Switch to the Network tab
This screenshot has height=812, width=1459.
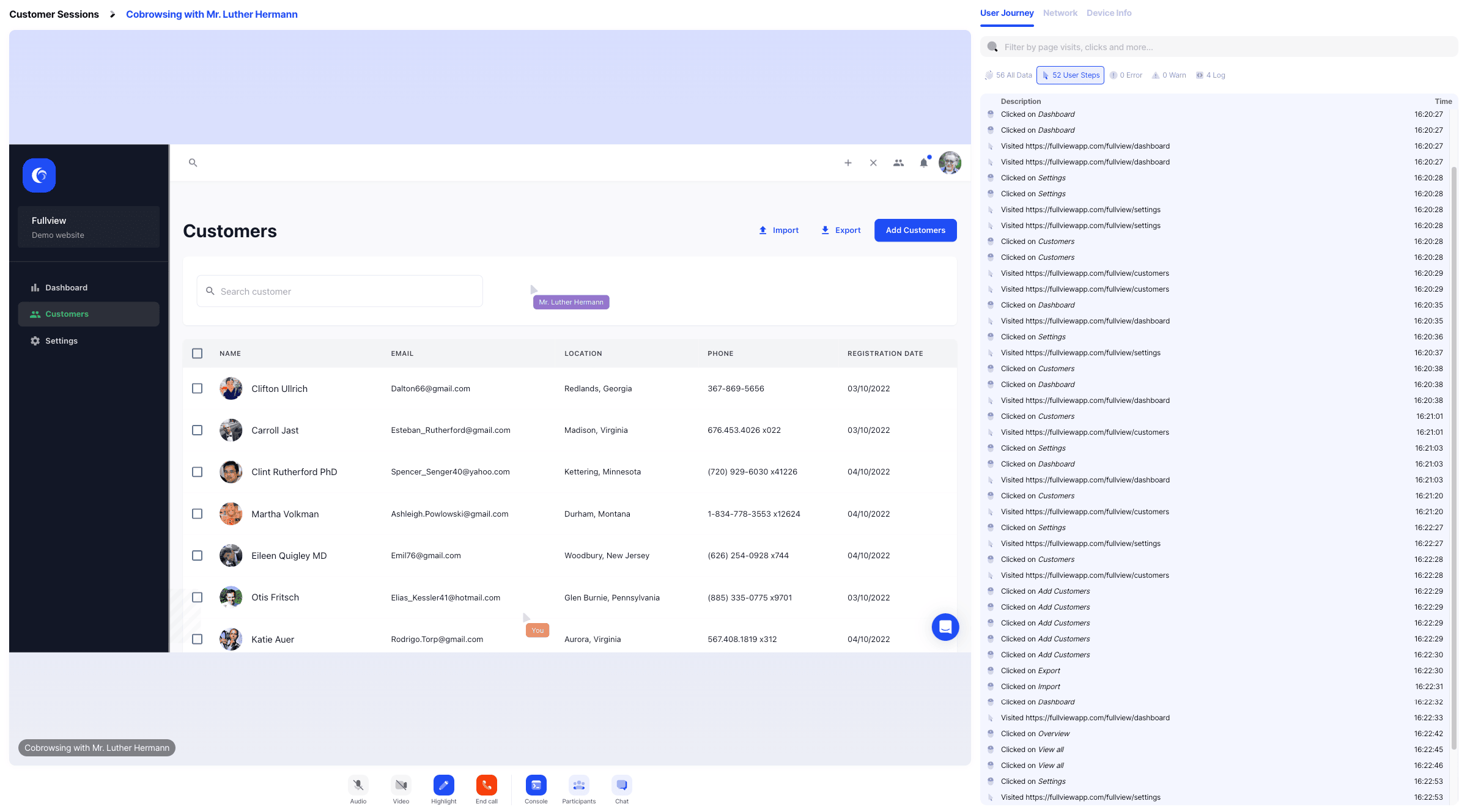pos(1060,13)
